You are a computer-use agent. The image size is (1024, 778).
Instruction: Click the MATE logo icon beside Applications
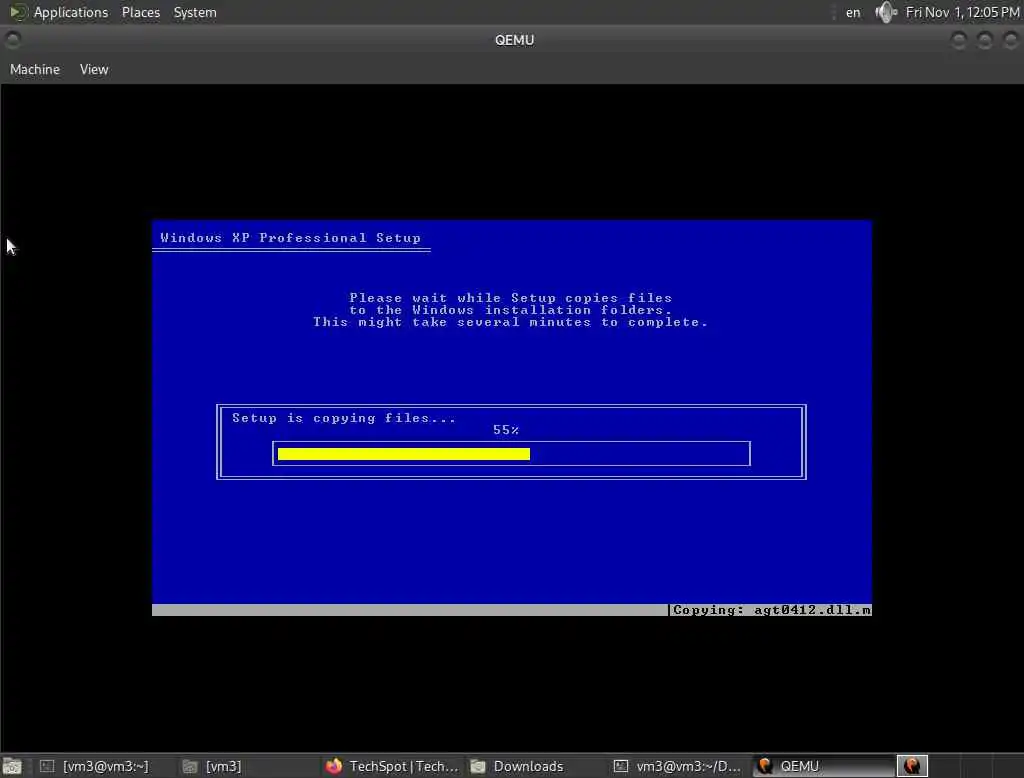(18, 12)
